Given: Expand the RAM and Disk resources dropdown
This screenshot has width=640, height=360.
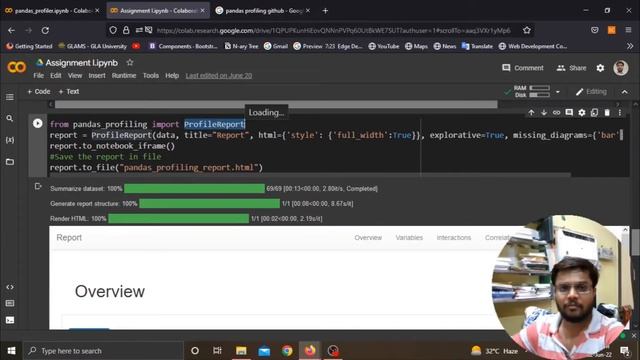Looking at the screenshot, I should pyautogui.click(x=558, y=92).
